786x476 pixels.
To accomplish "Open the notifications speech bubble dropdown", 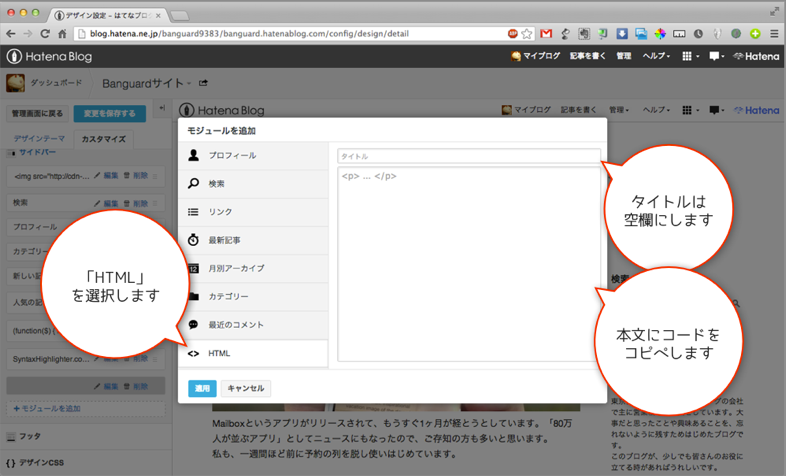I will point(717,56).
